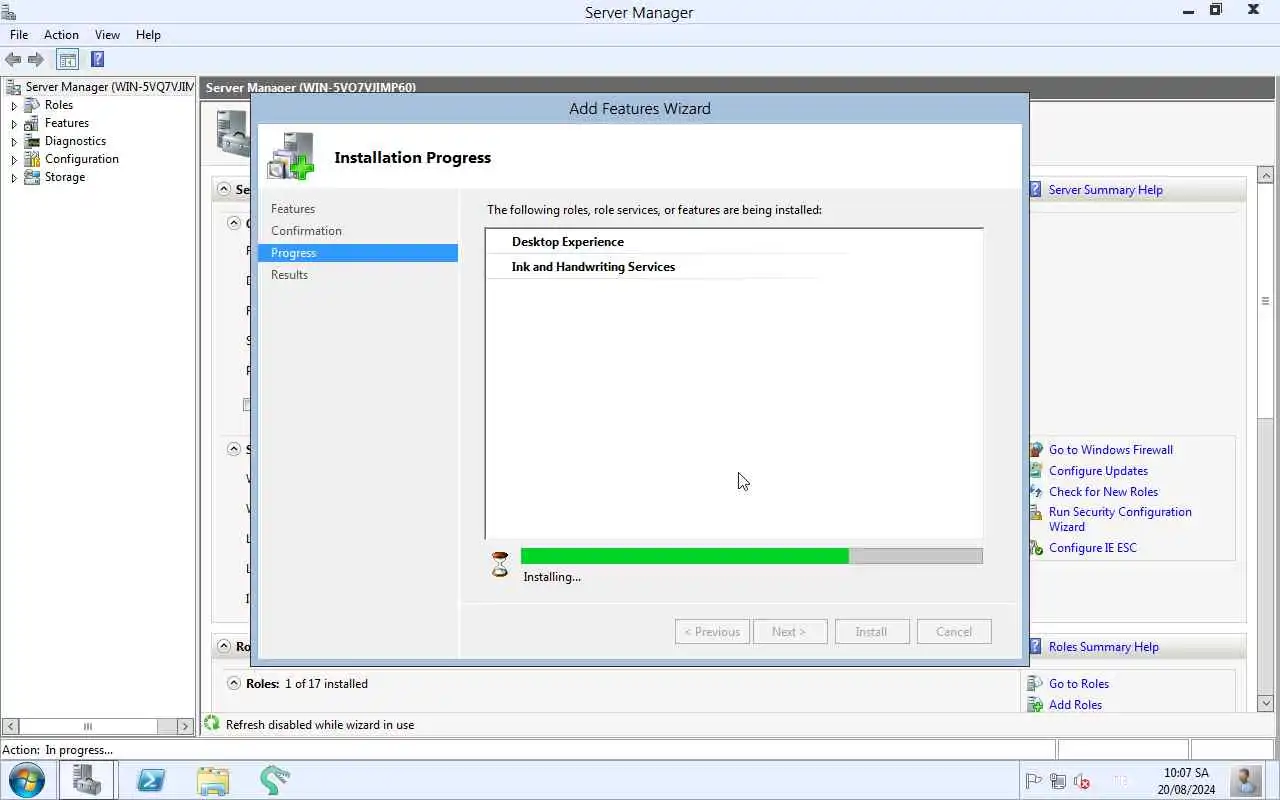
Task: Select the Server Manager root tree node
Action: click(110, 87)
